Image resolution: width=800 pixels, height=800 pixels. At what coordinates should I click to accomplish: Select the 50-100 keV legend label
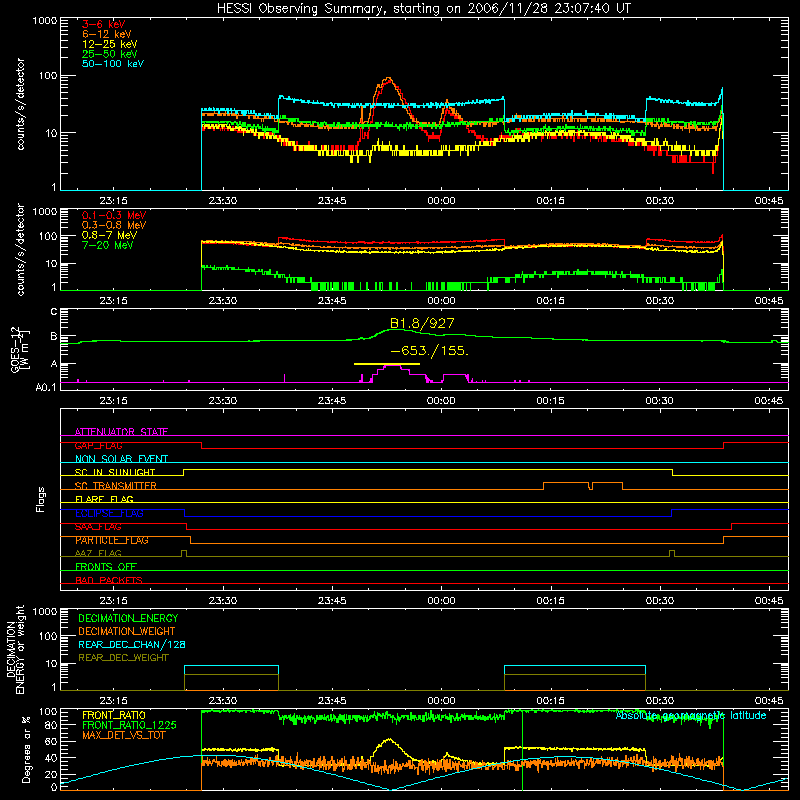(113, 64)
